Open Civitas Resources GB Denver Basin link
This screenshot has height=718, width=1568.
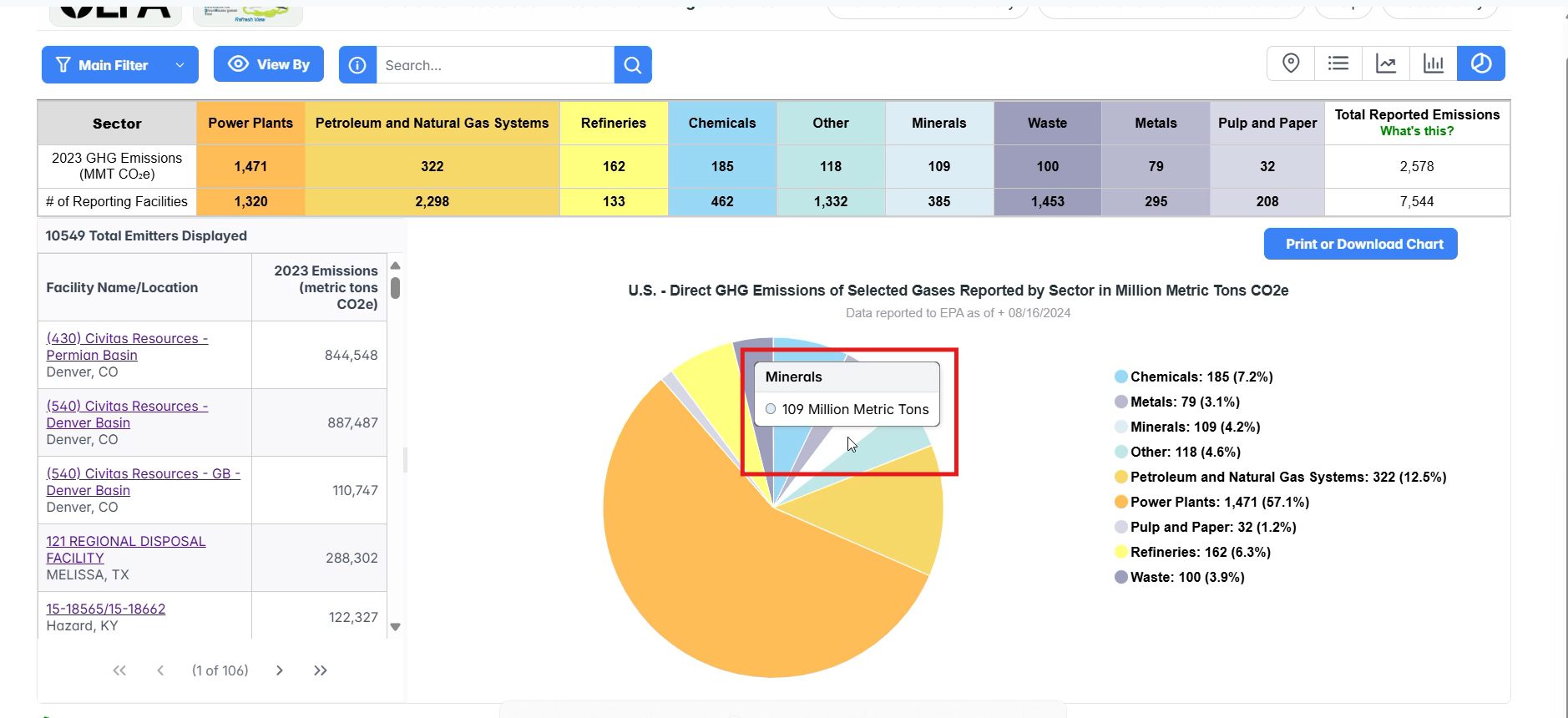pos(143,482)
